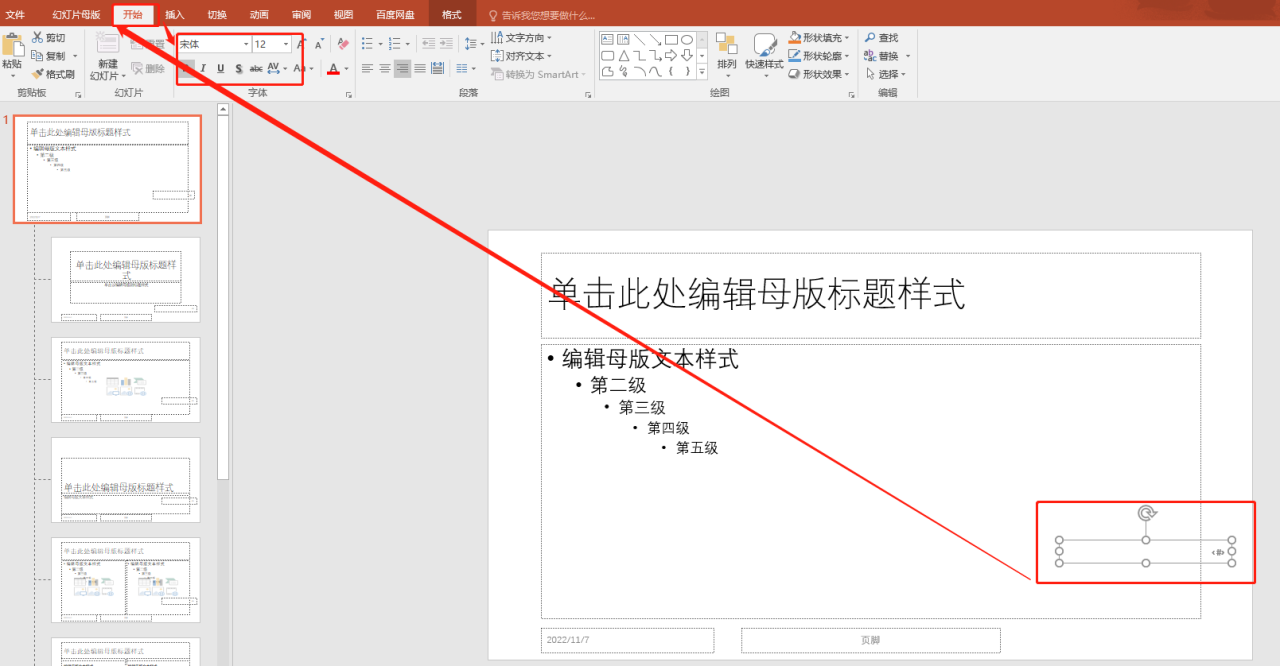Click the Copy (复制) icon

click(x=38, y=55)
